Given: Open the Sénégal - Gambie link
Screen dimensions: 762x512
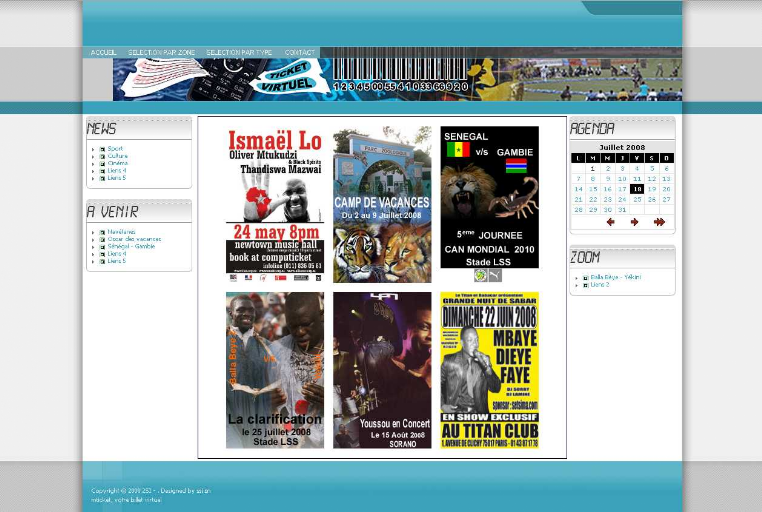Looking at the screenshot, I should (x=131, y=246).
